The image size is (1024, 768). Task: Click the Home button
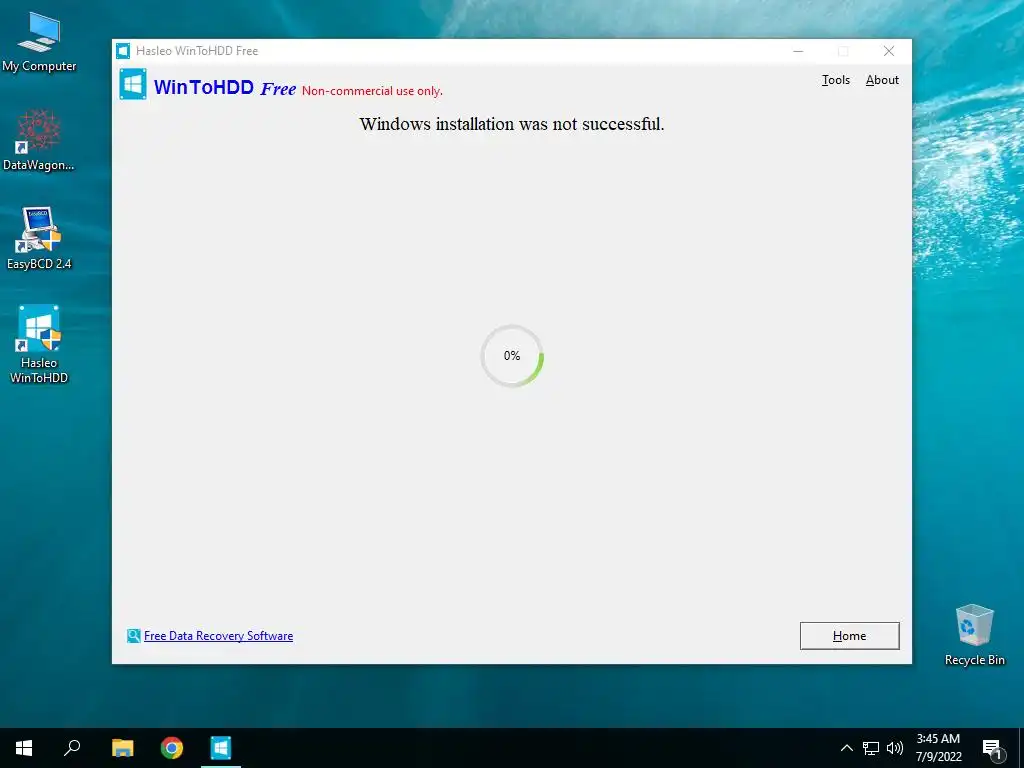(x=850, y=635)
